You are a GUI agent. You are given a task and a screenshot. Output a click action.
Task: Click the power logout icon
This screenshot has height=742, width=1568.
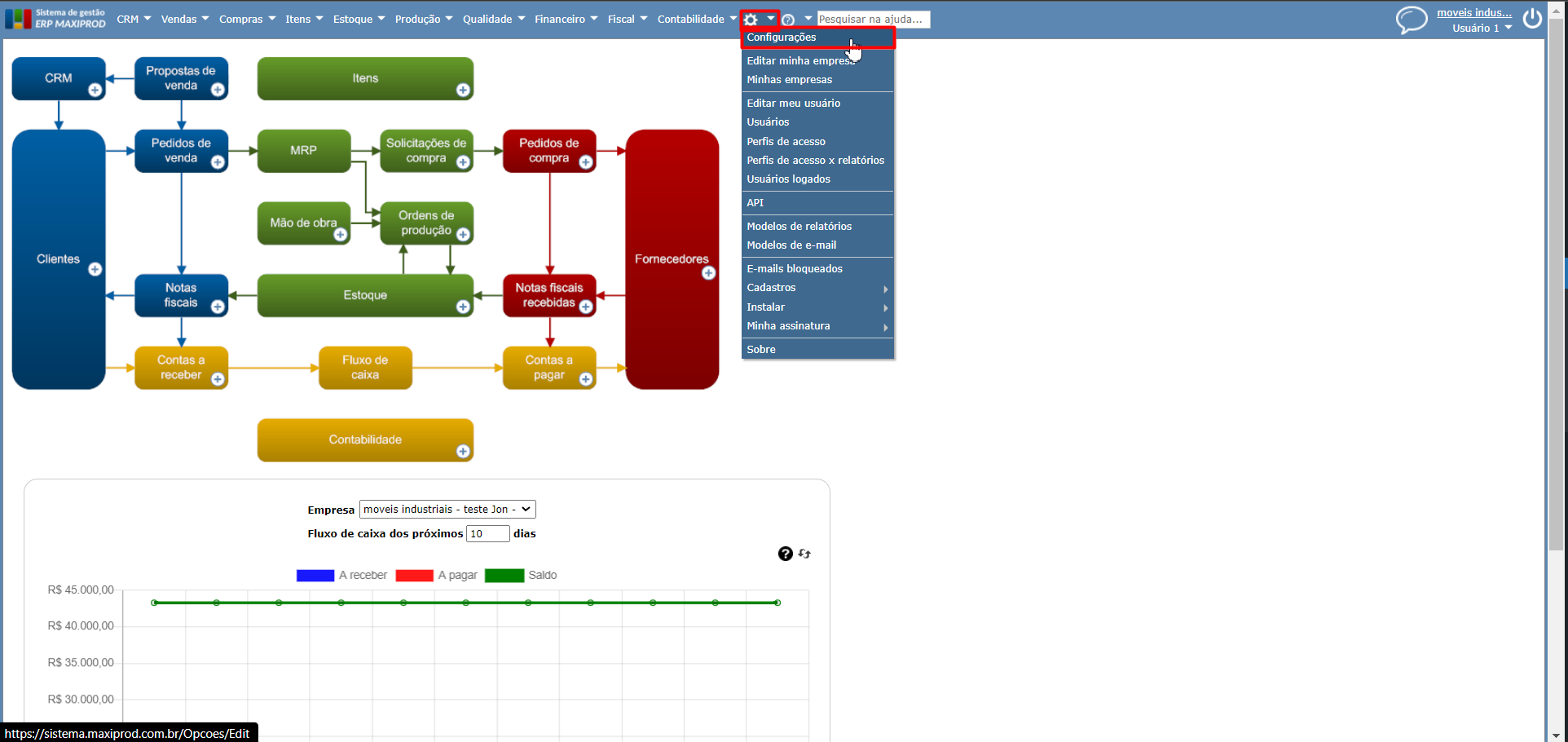tap(1532, 18)
